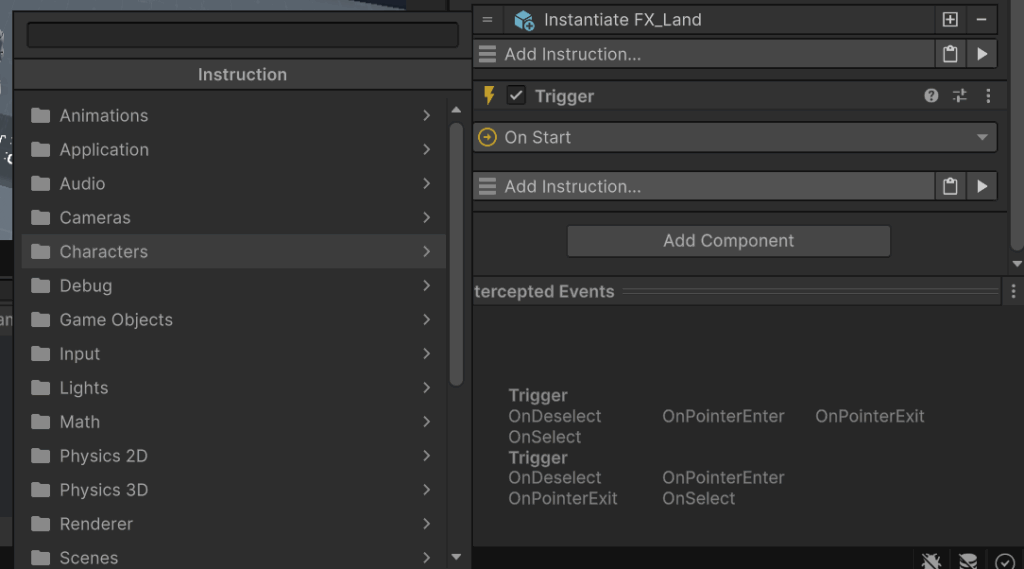Viewport: 1024px width, 569px height.
Task: Duplicate the Instantiate FX_Land instruction
Action: click(949, 20)
